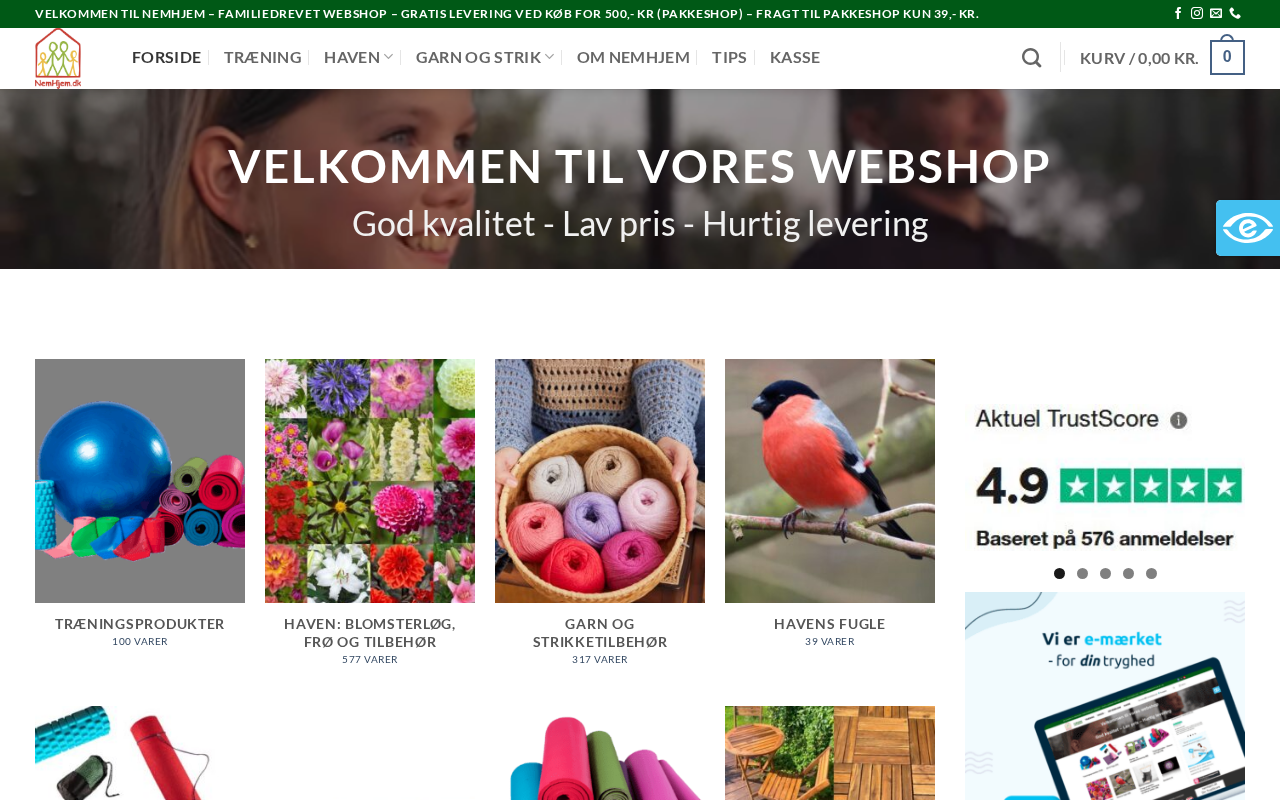This screenshot has width=1280, height=800.
Task: Select the third slider dot
Action: pos(1106,574)
